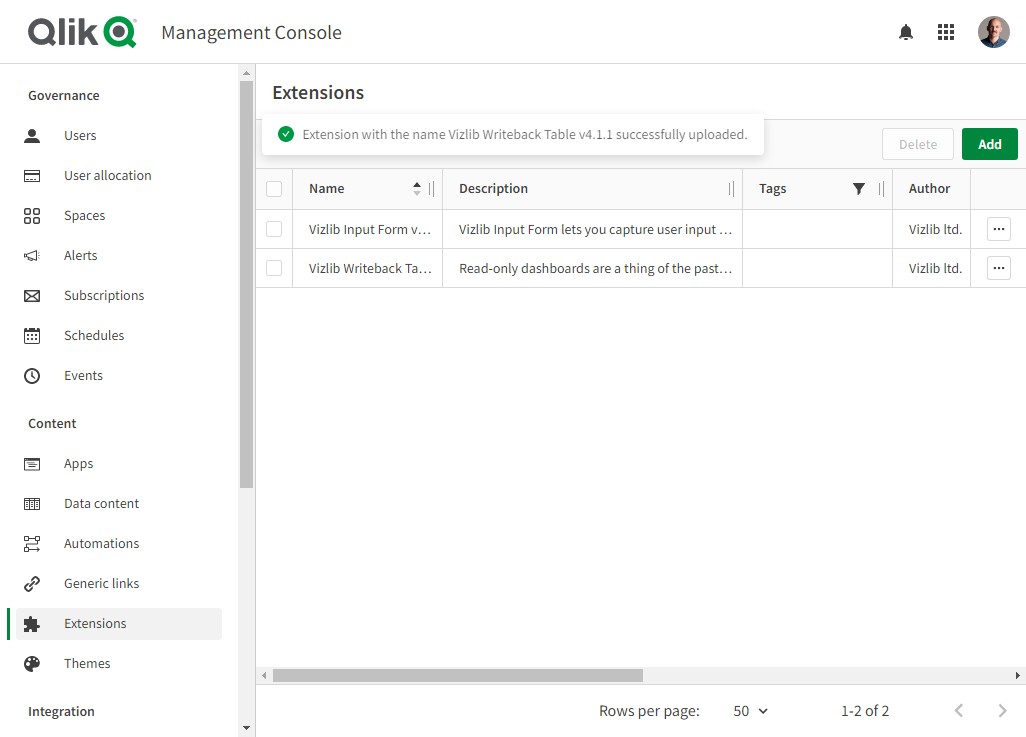Sort the table by the Name sort arrows
Viewport: 1026px width, 737px height.
pos(417,189)
